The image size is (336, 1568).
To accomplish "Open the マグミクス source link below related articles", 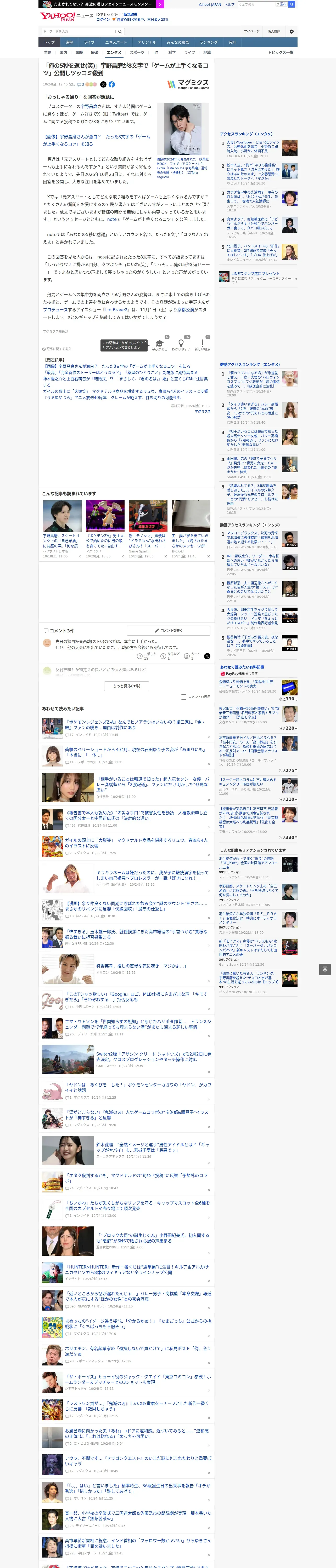I will [x=203, y=412].
